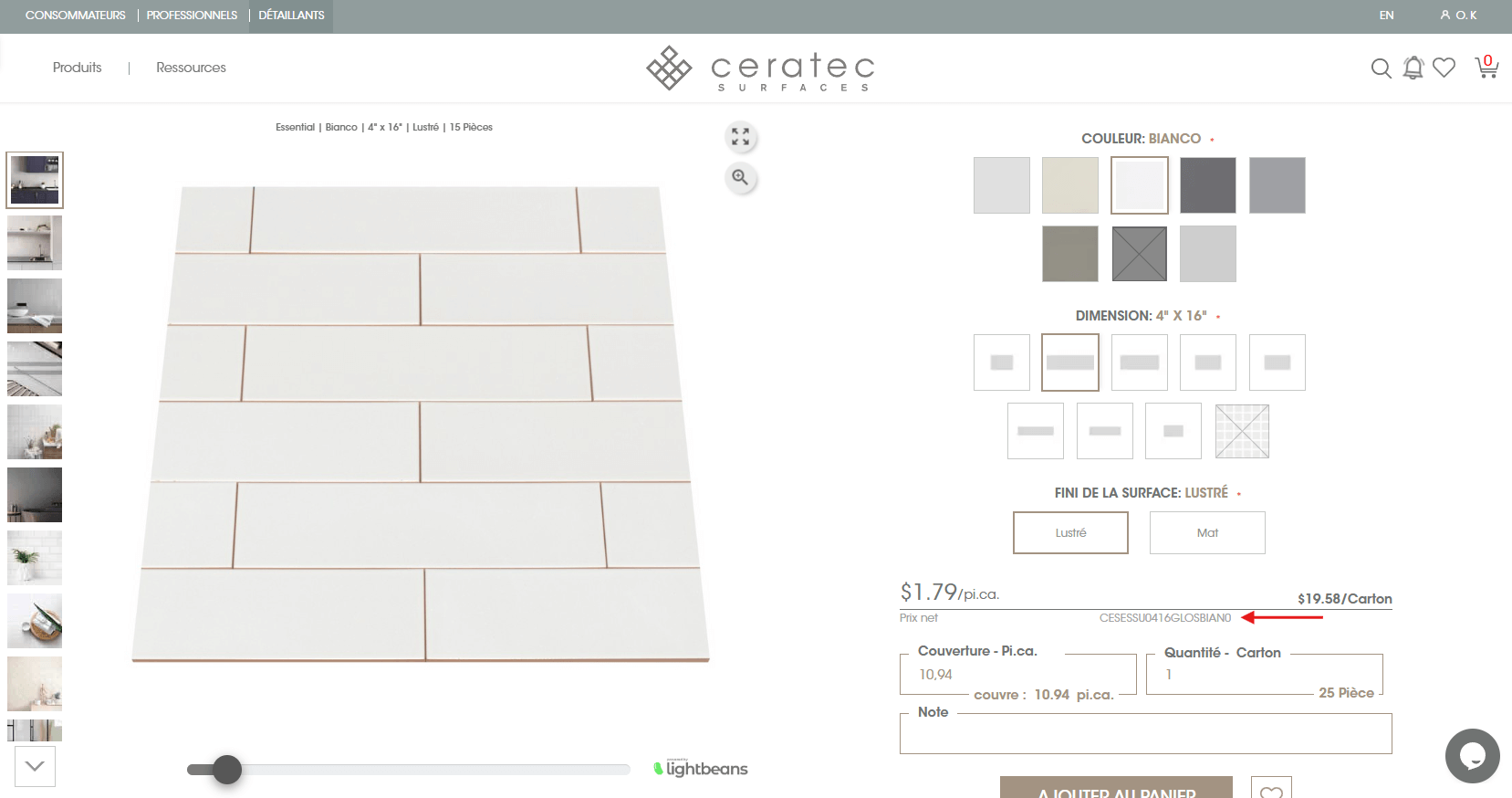
Task: Select third dimension option in the second row
Action: pyautogui.click(x=1173, y=431)
